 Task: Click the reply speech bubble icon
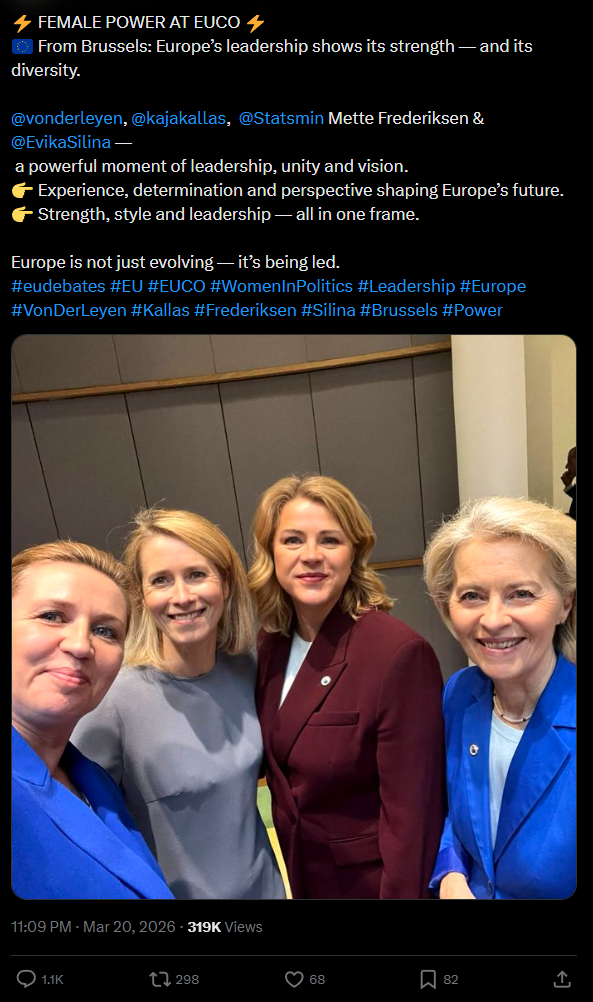click(x=26, y=978)
